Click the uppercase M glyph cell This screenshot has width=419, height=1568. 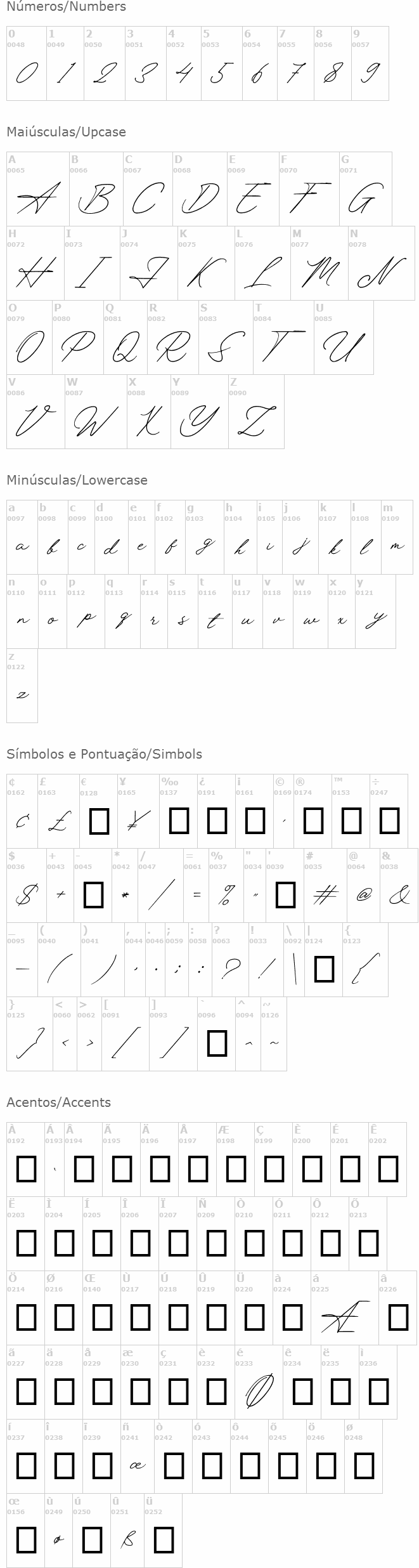(x=319, y=263)
